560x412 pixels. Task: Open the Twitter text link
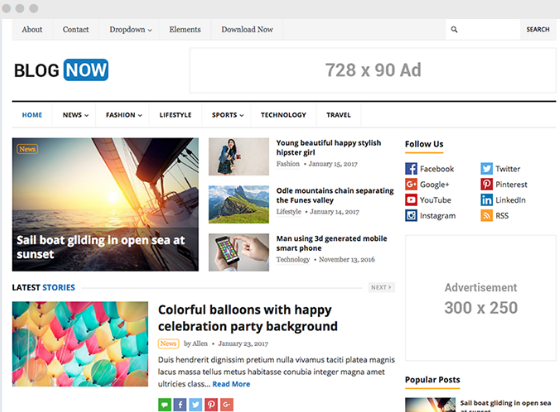pos(508,169)
